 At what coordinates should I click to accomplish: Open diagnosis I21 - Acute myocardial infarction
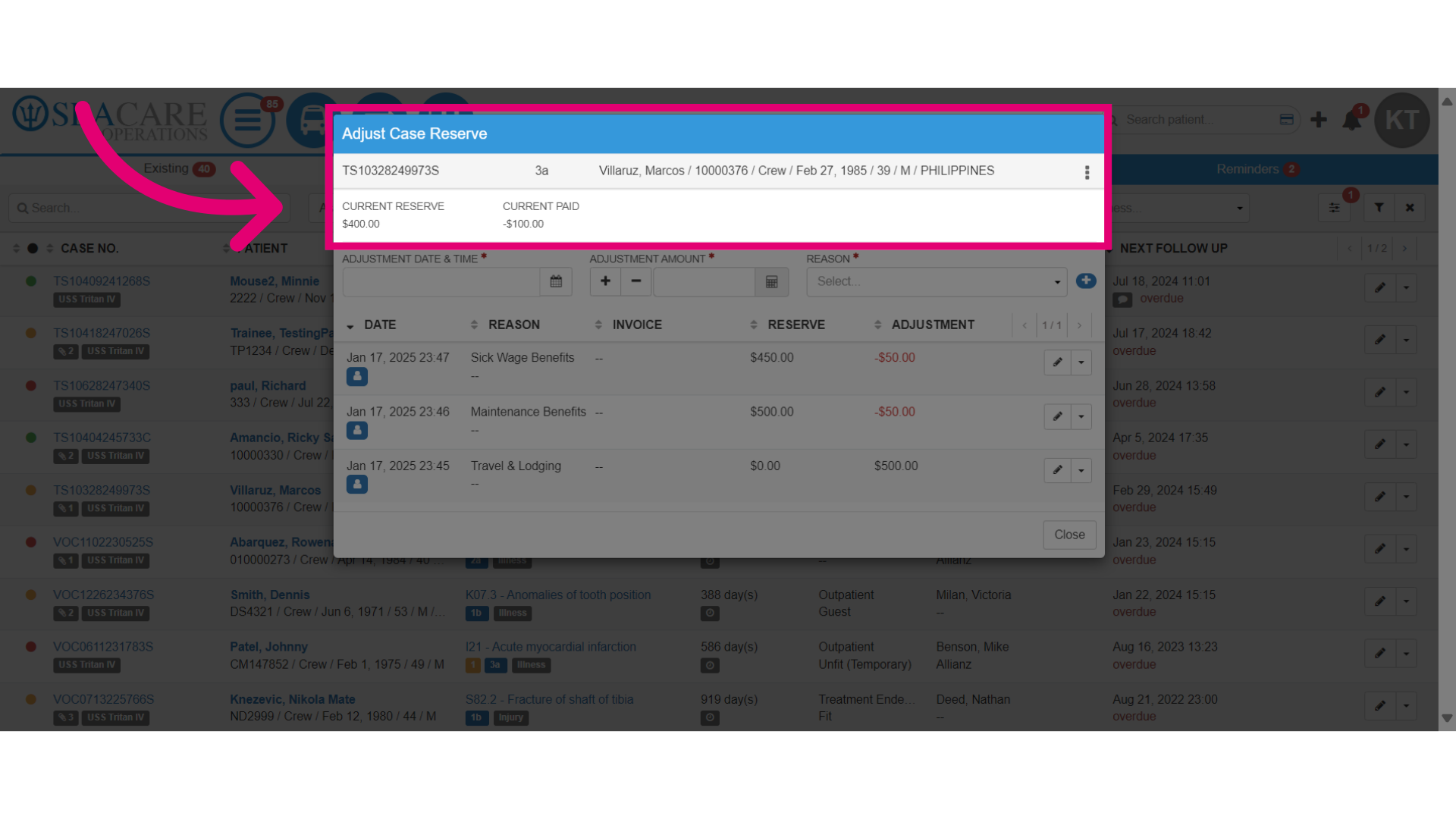551,647
